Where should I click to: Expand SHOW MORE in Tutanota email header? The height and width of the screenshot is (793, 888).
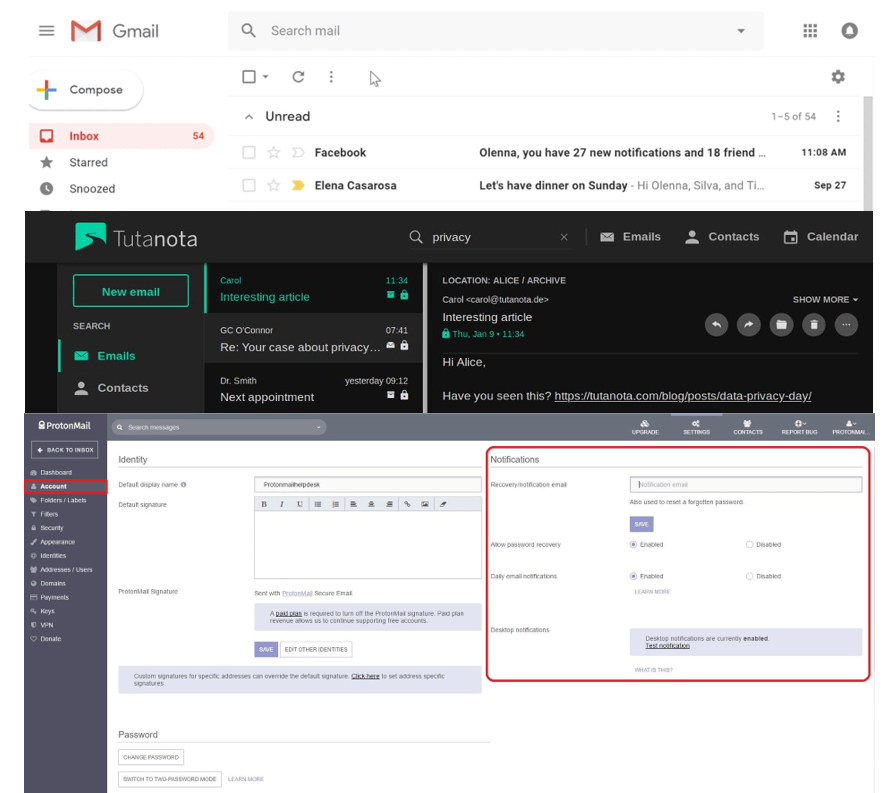click(x=825, y=299)
